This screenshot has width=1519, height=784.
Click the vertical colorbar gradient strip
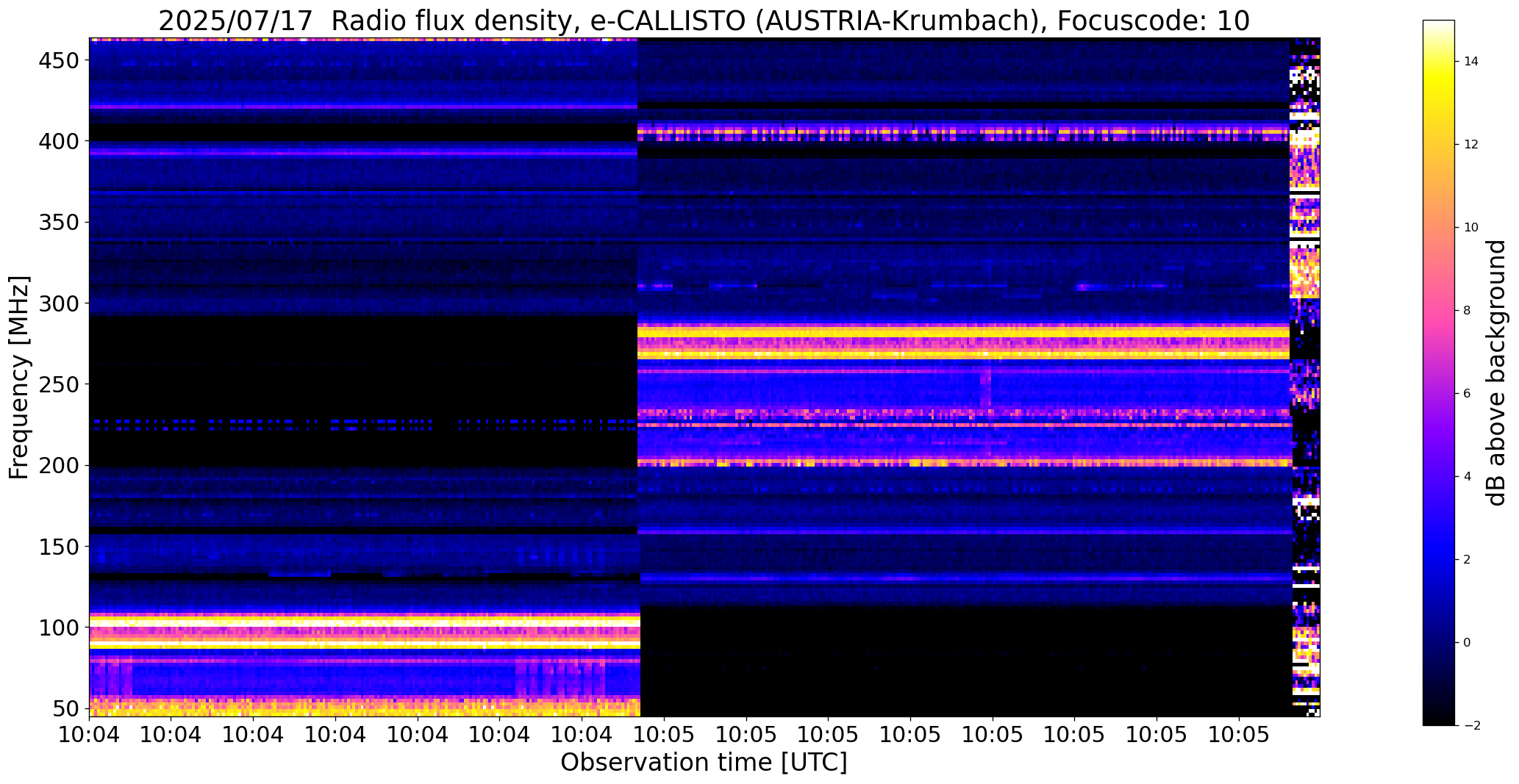[1438, 373]
